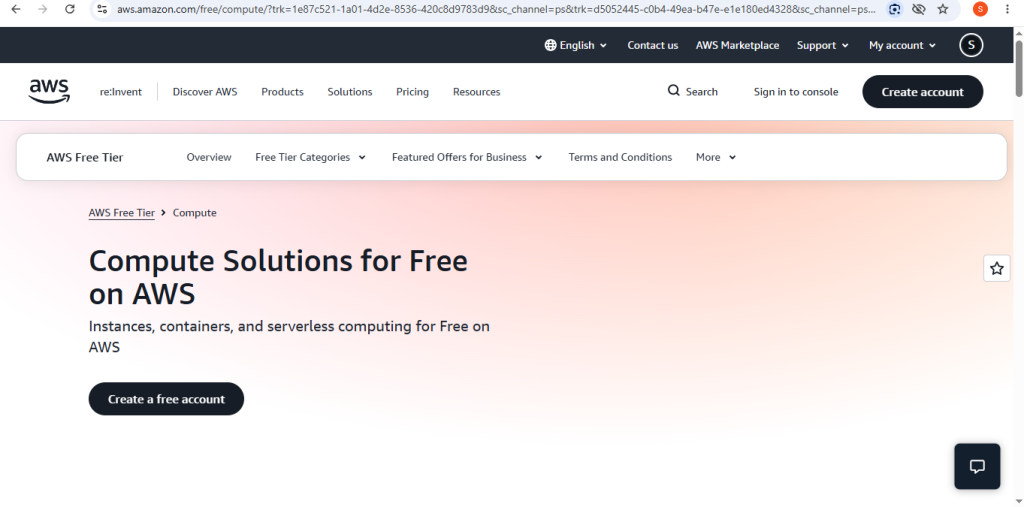The image size is (1024, 507).
Task: Open the Resources menu
Action: (477, 92)
